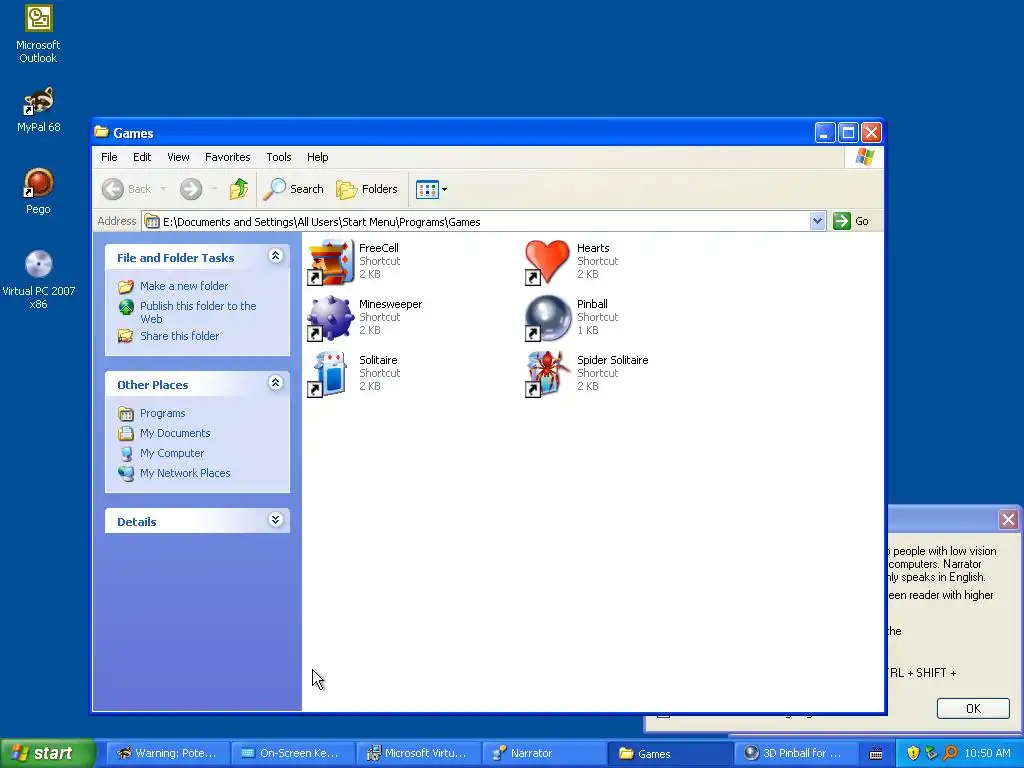Collapse File and Folder Tasks panel
The image size is (1024, 768).
276,256
